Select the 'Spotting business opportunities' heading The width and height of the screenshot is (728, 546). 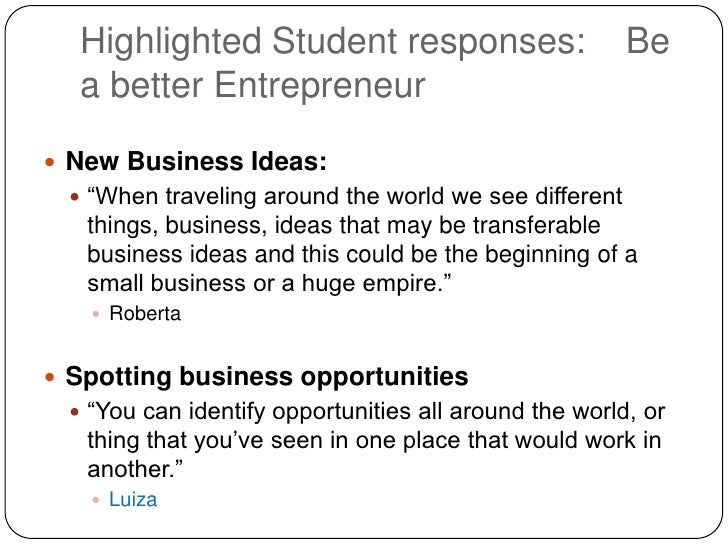266,377
